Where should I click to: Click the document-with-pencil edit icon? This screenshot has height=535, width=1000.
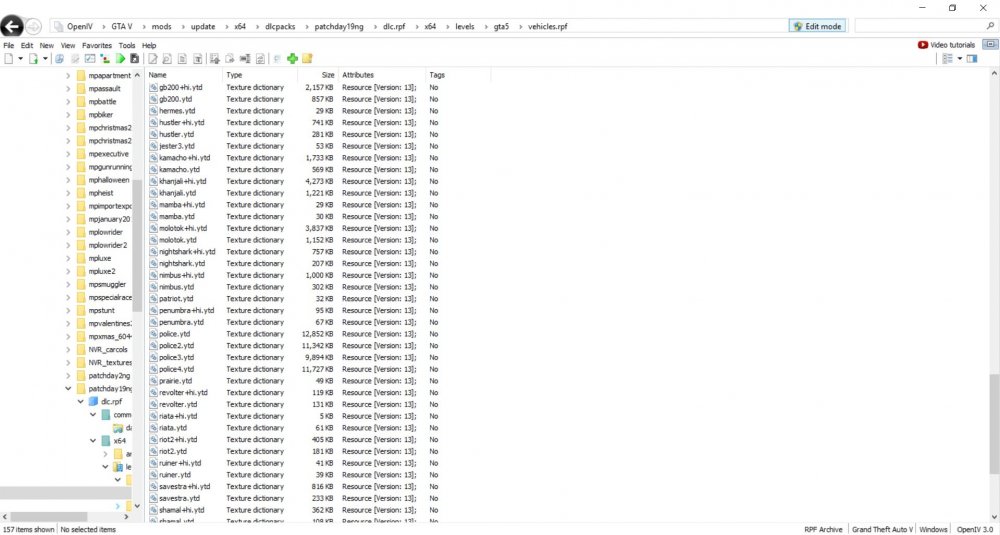tap(153, 59)
